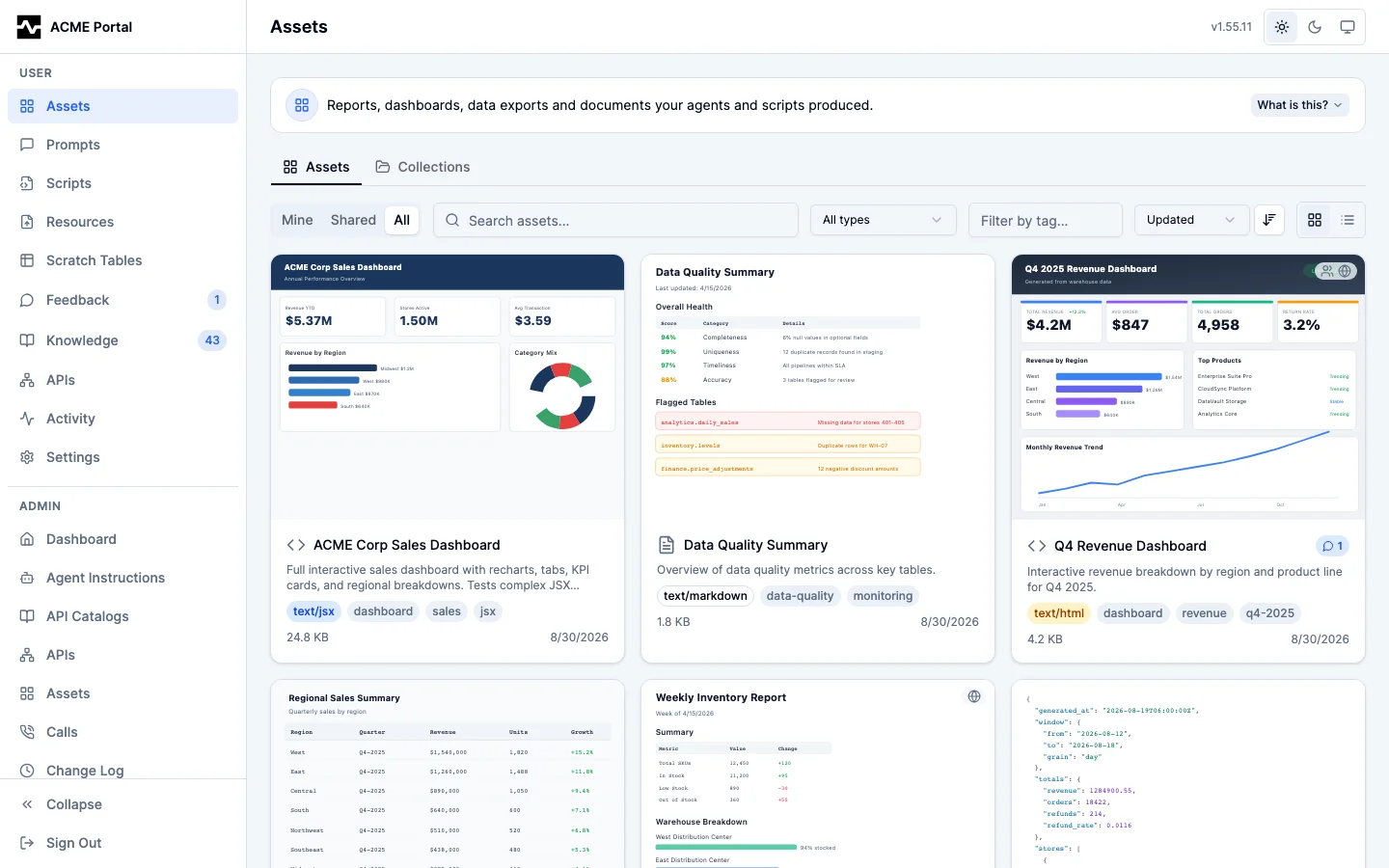Click the Activity pulse icon

[27, 419]
